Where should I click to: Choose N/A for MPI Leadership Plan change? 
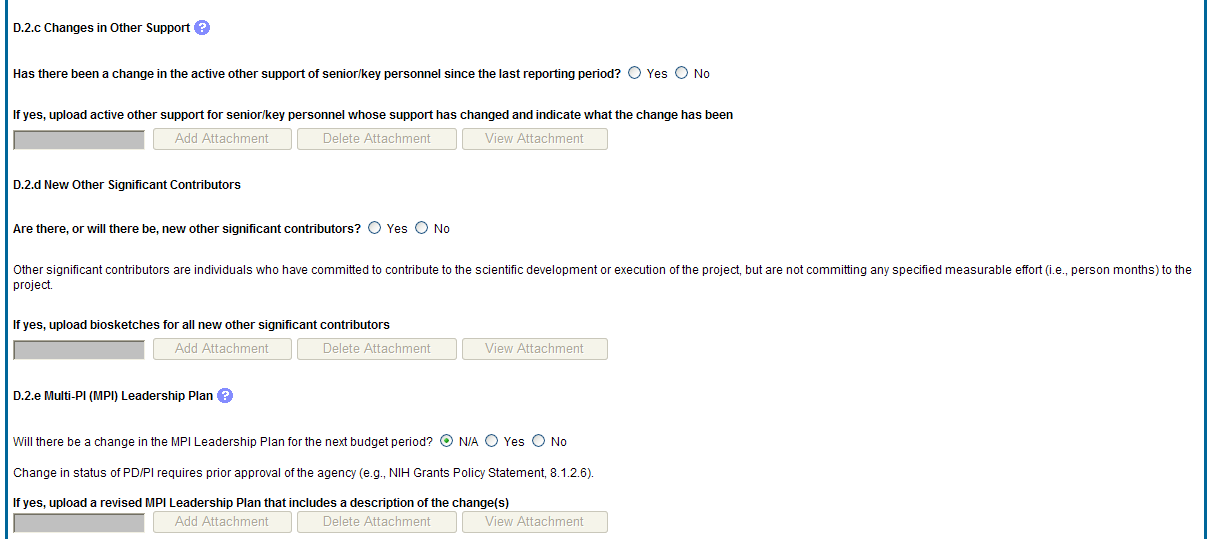(x=446, y=441)
